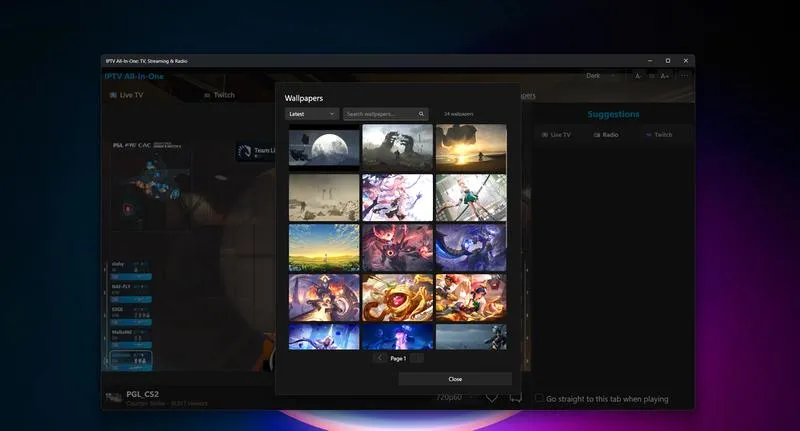Select the blue dragon character wallpaper
This screenshot has width=800, height=431.
click(471, 247)
